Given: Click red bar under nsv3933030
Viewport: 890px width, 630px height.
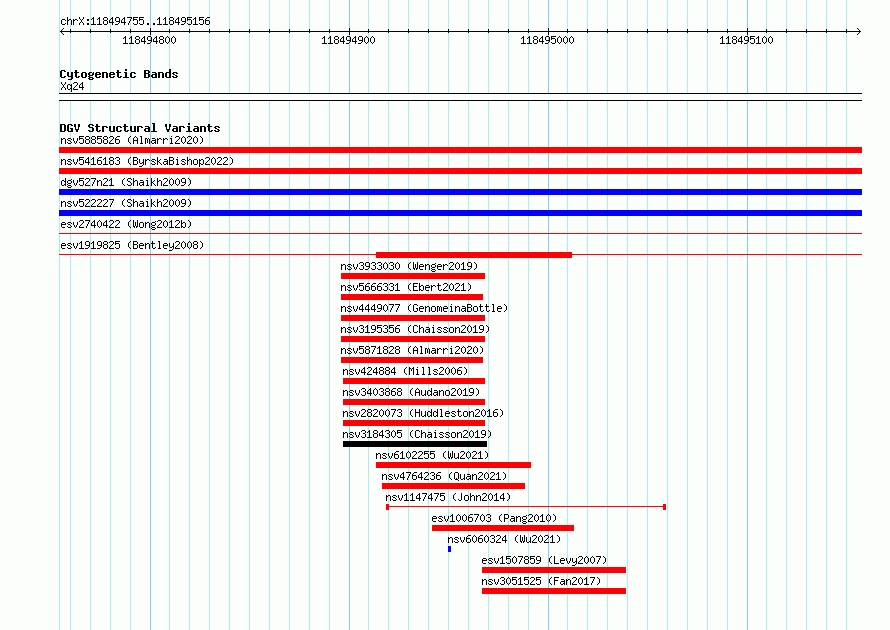Looking at the screenshot, I should tap(413, 276).
